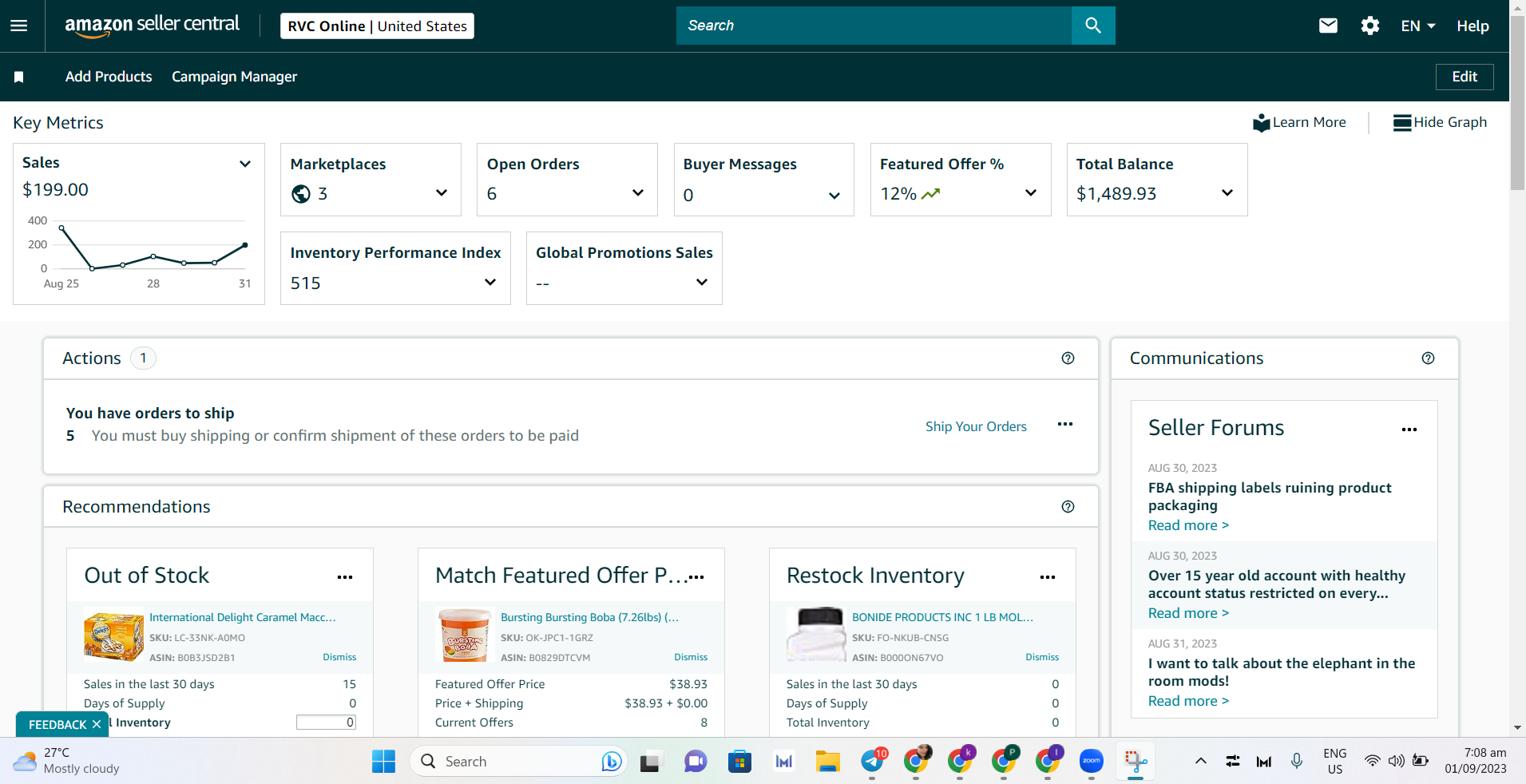
Task: Open Zoom from the taskbar
Action: [x=1092, y=762]
